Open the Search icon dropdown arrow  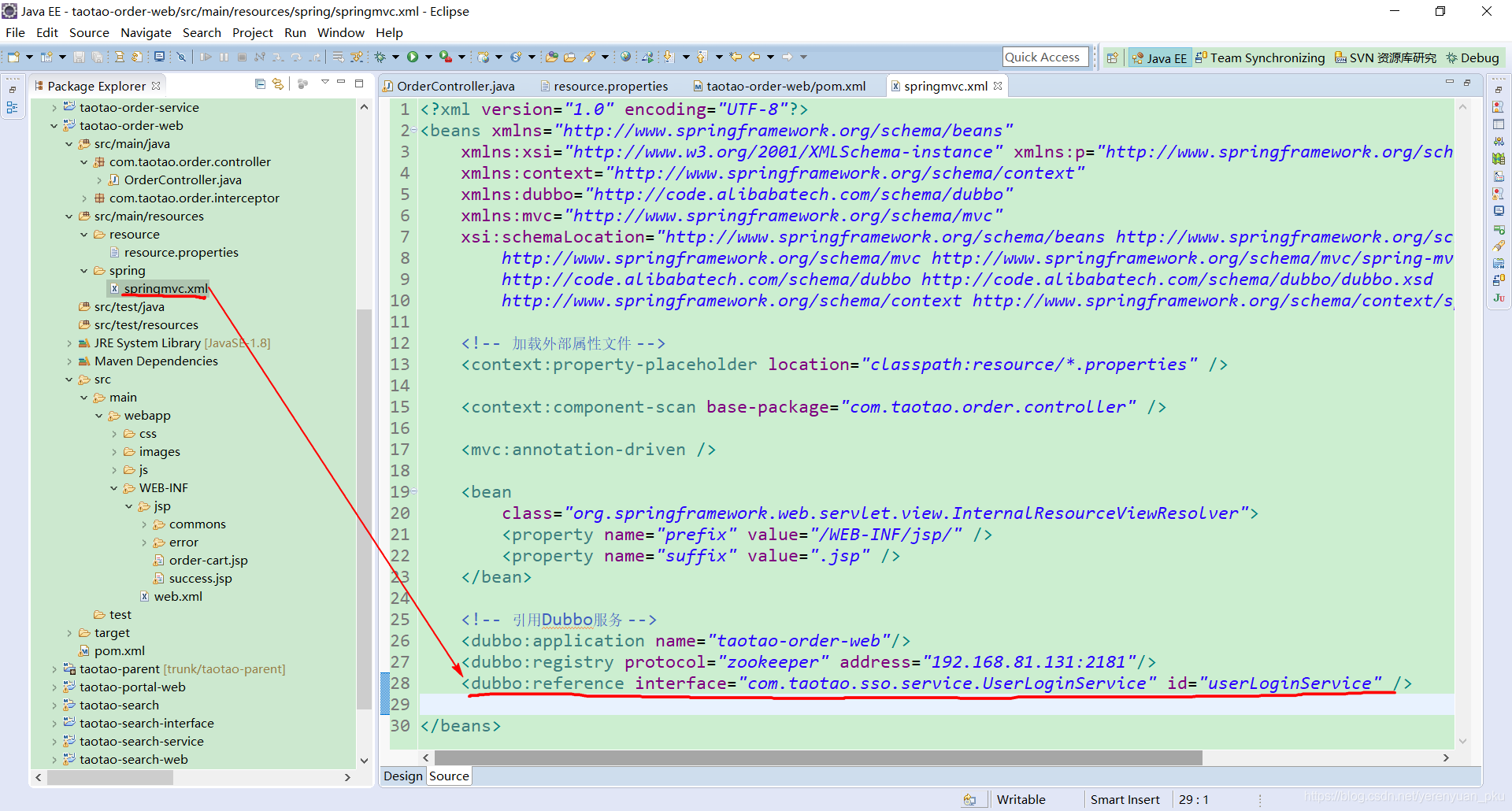[x=605, y=57]
